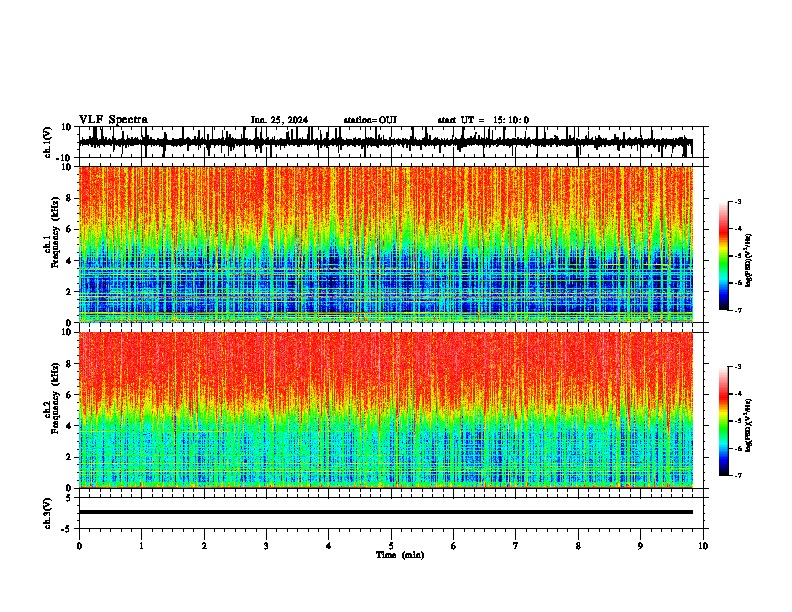
Task: Click the '6' kHz tick of ch.2 spectrogram
Action: 69,395
